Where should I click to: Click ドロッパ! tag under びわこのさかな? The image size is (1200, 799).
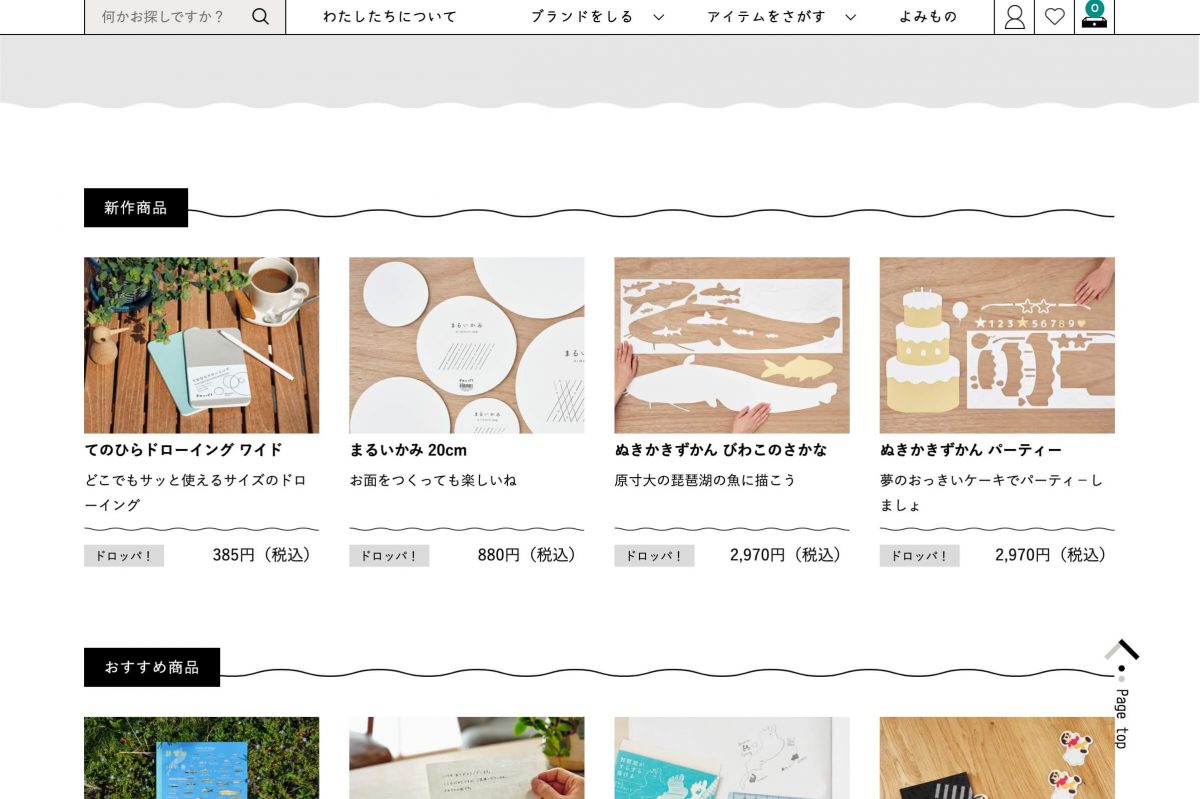pos(654,556)
